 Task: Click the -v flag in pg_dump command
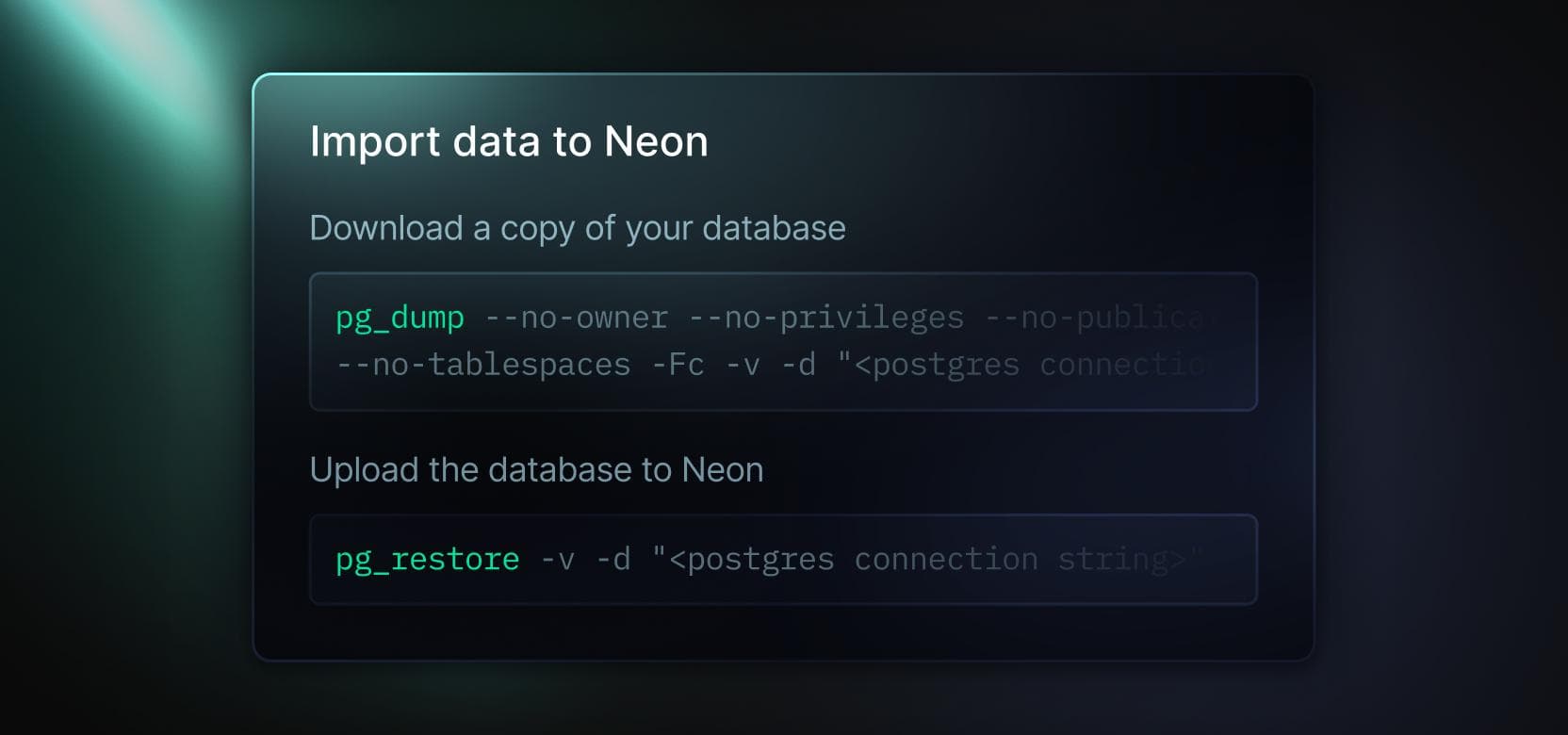point(743,365)
